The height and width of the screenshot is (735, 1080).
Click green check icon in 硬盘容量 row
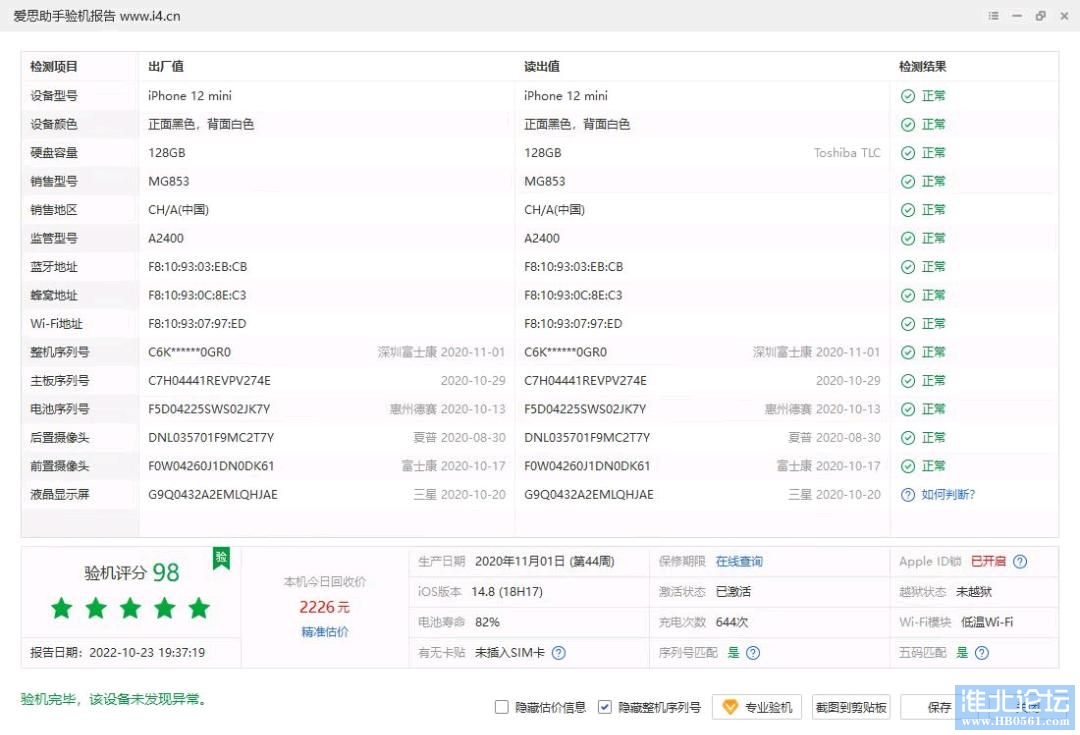coord(908,153)
